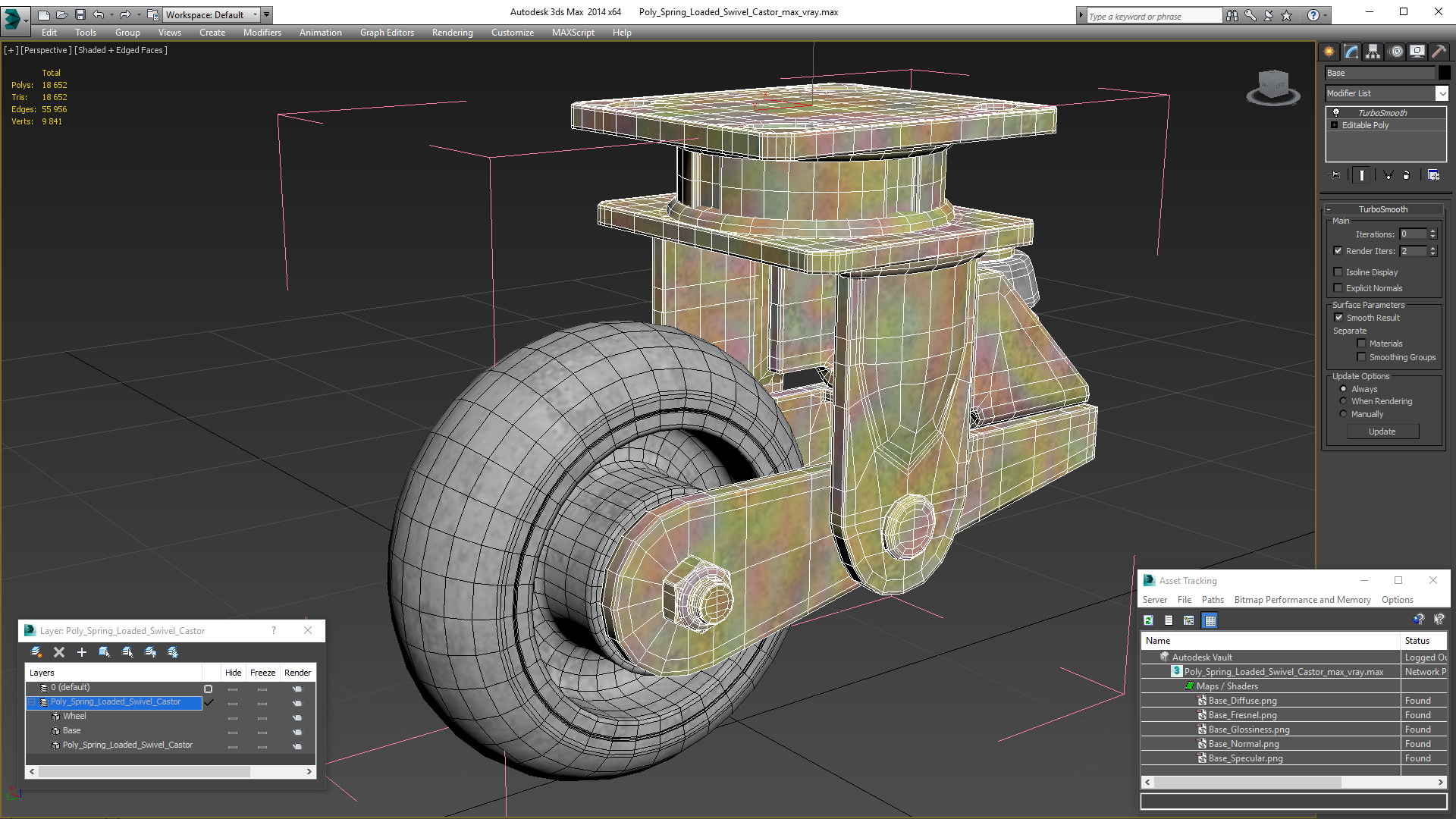This screenshot has height=819, width=1456.
Task: Click the Redo arrow icon
Action: click(125, 14)
